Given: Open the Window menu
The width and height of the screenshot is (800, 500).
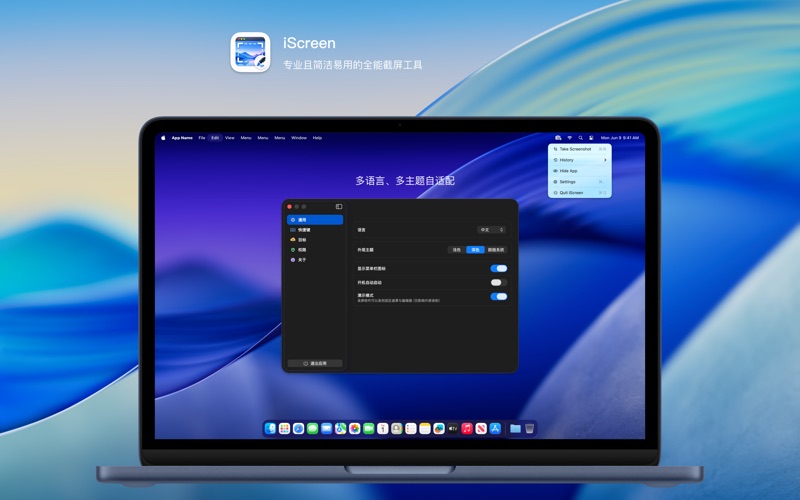Looking at the screenshot, I should 299,138.
